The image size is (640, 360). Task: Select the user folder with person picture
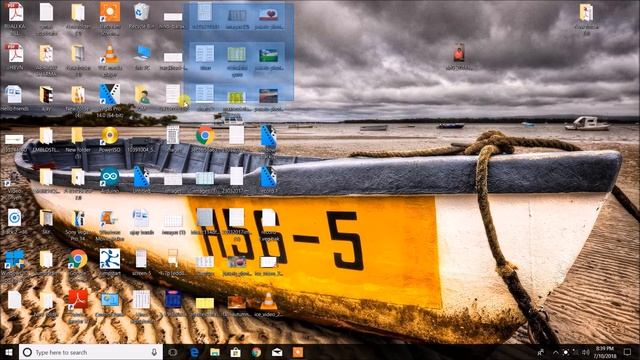[142, 97]
